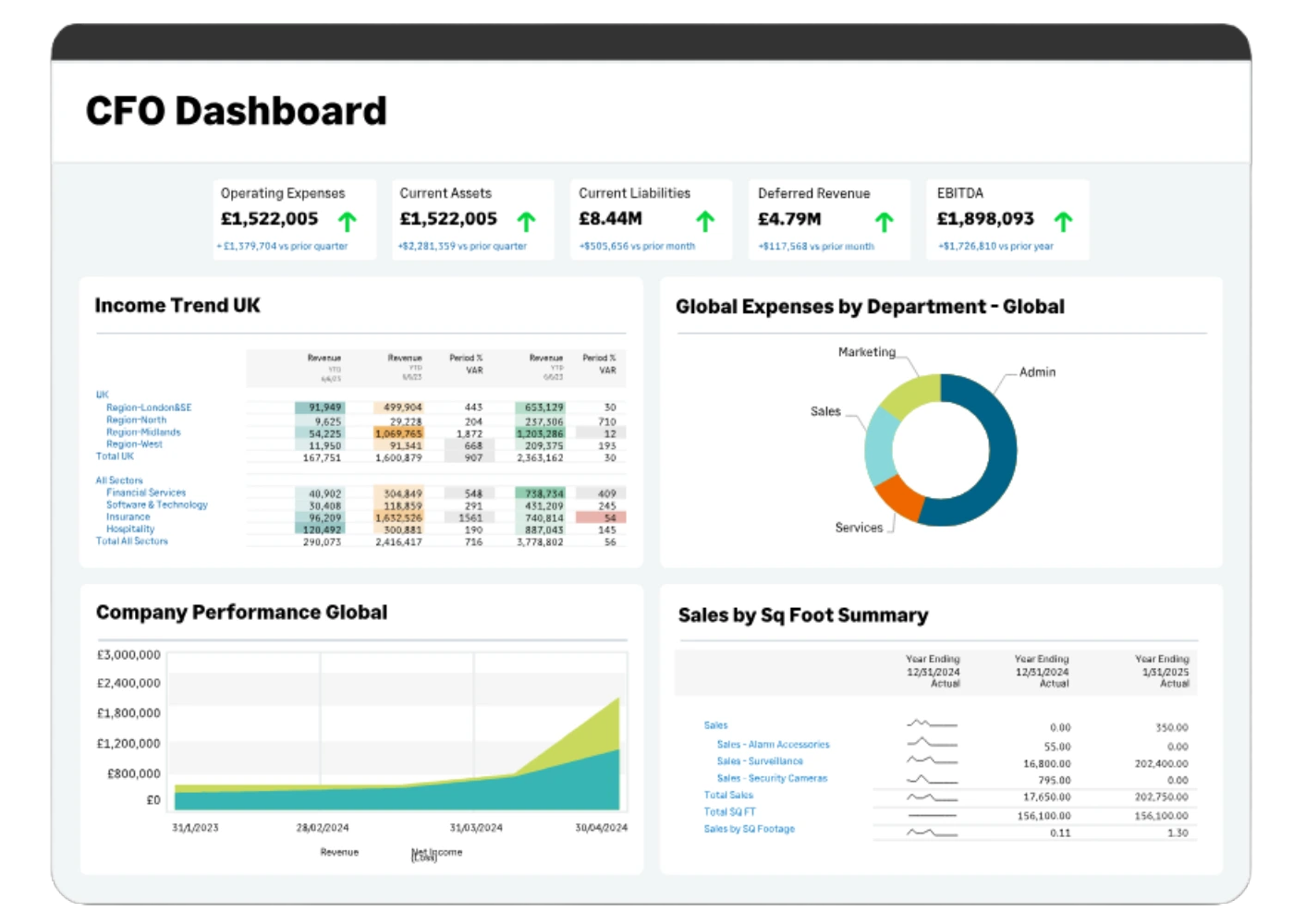The height and width of the screenshot is (924, 1294).
Task: Click the green arrow in Current Assets card
Action: tap(527, 222)
